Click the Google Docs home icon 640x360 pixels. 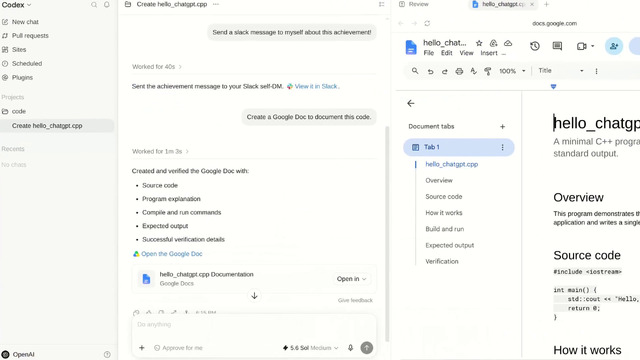411,47
